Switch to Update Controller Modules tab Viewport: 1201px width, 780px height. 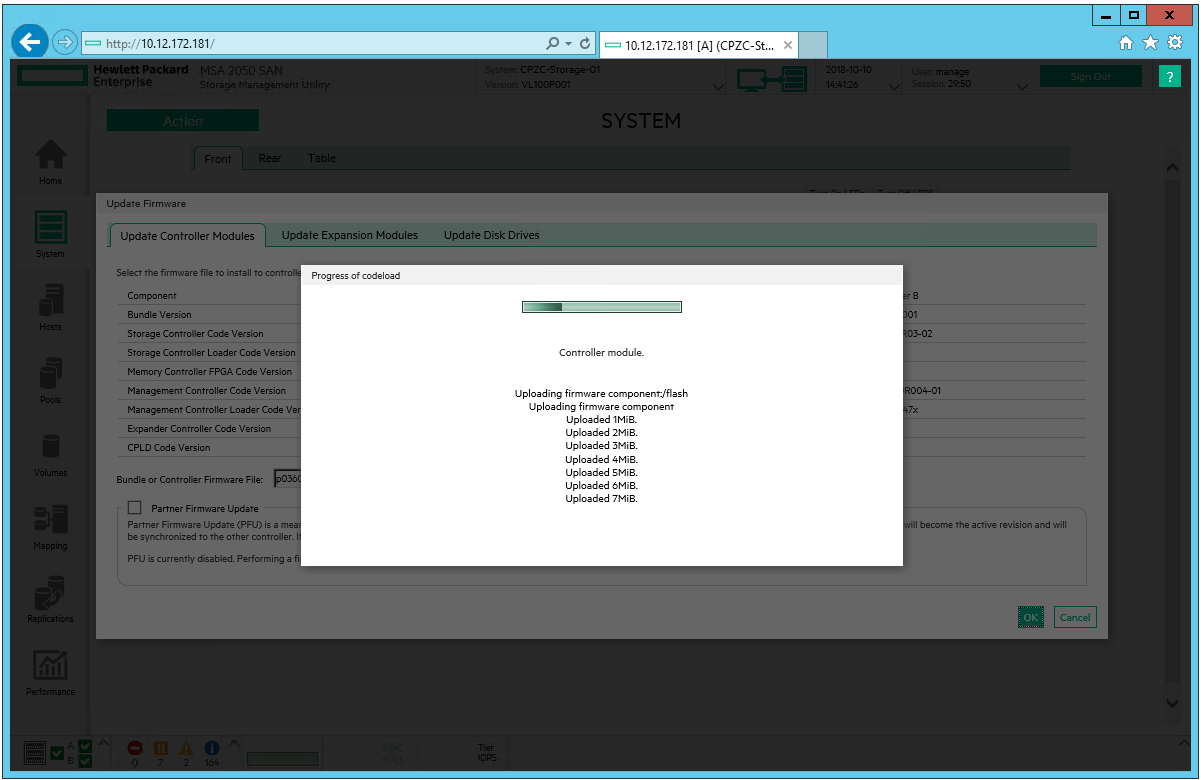187,236
